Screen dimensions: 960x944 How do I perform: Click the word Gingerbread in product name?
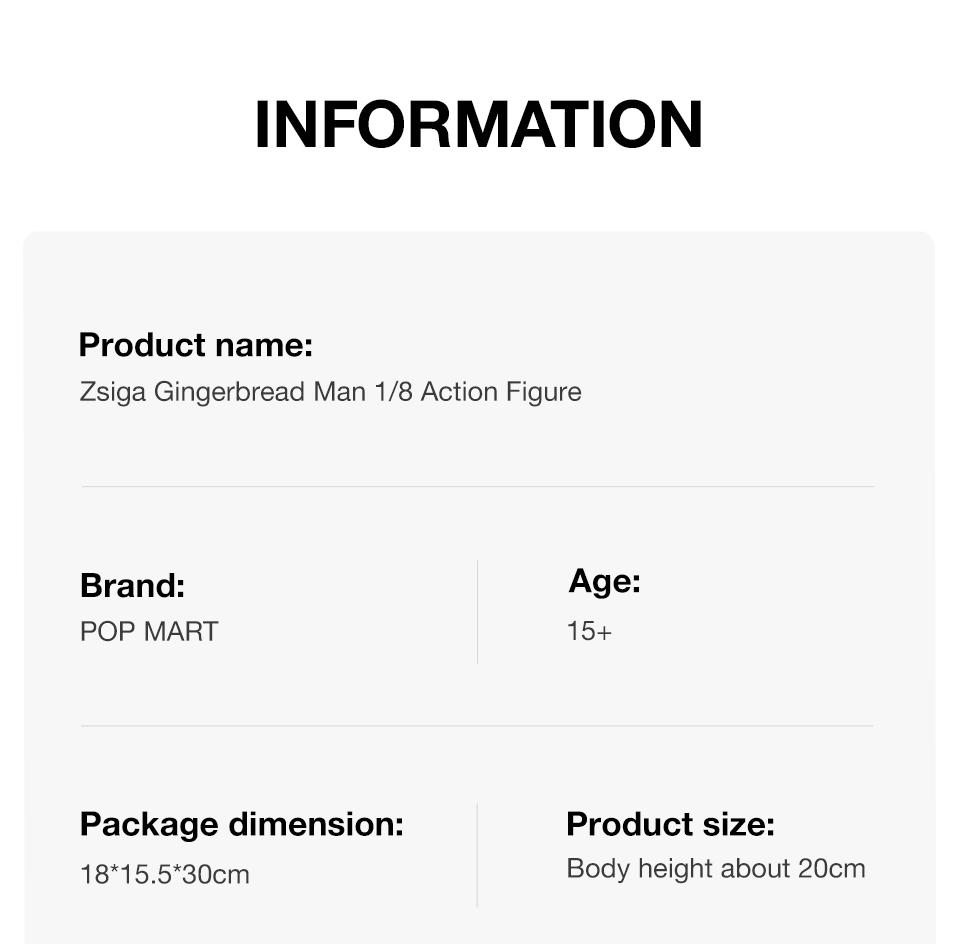229,392
